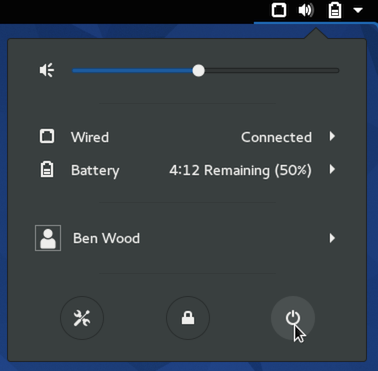
Task: Select the Wired menu entry
Action: [187, 137]
